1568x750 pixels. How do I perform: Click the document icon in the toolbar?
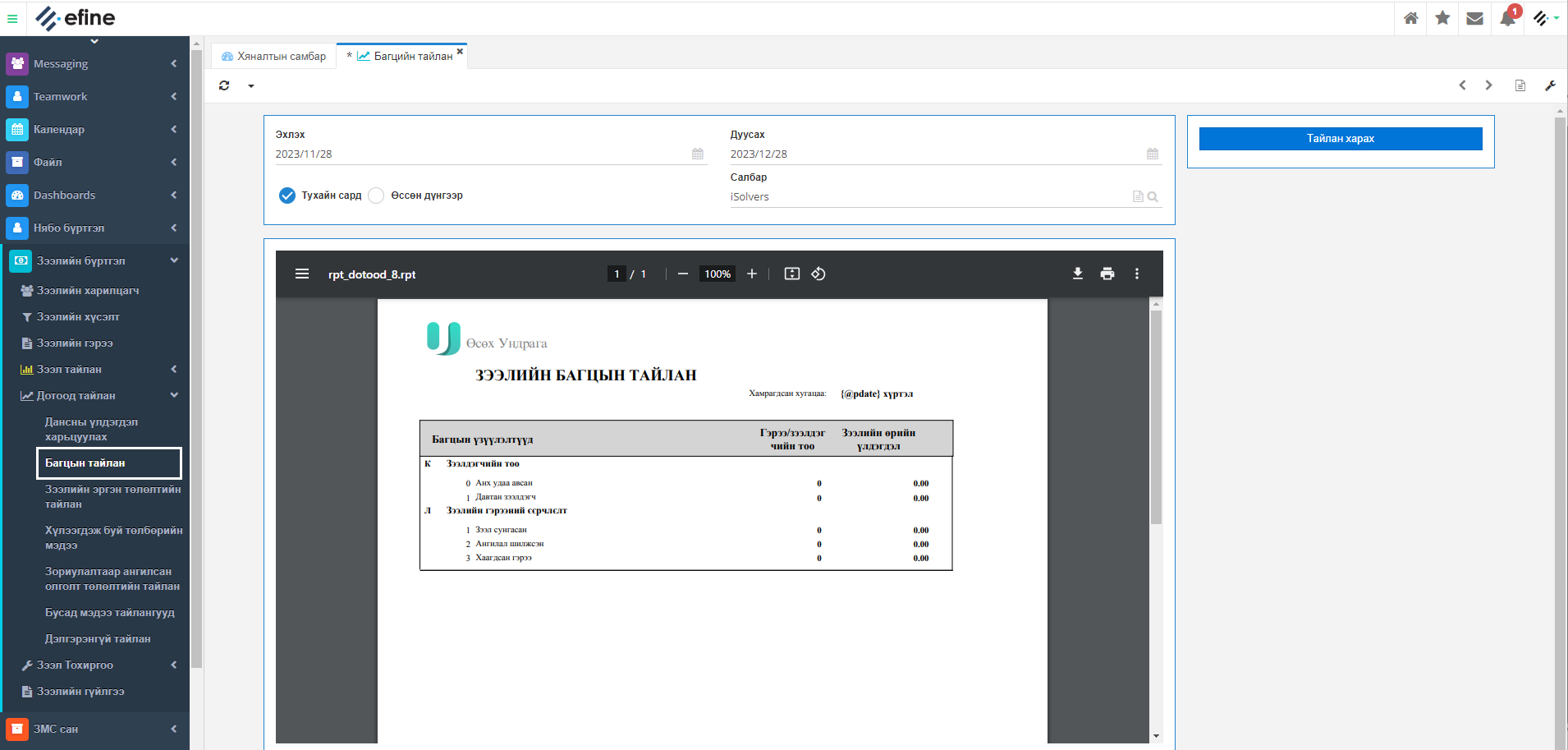1520,85
